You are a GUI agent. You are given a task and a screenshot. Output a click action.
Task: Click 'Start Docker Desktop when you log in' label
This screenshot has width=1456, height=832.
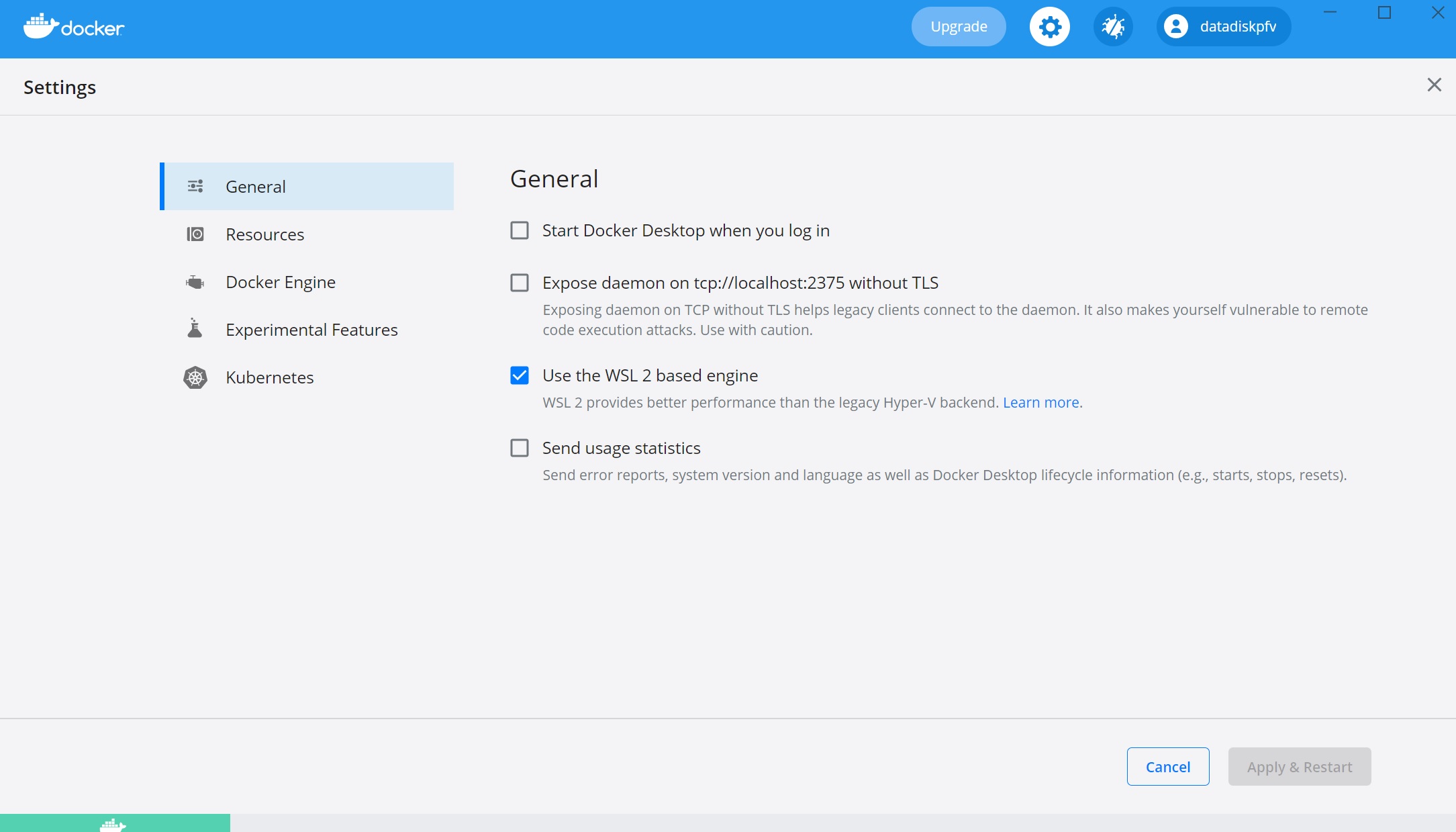pyautogui.click(x=686, y=231)
